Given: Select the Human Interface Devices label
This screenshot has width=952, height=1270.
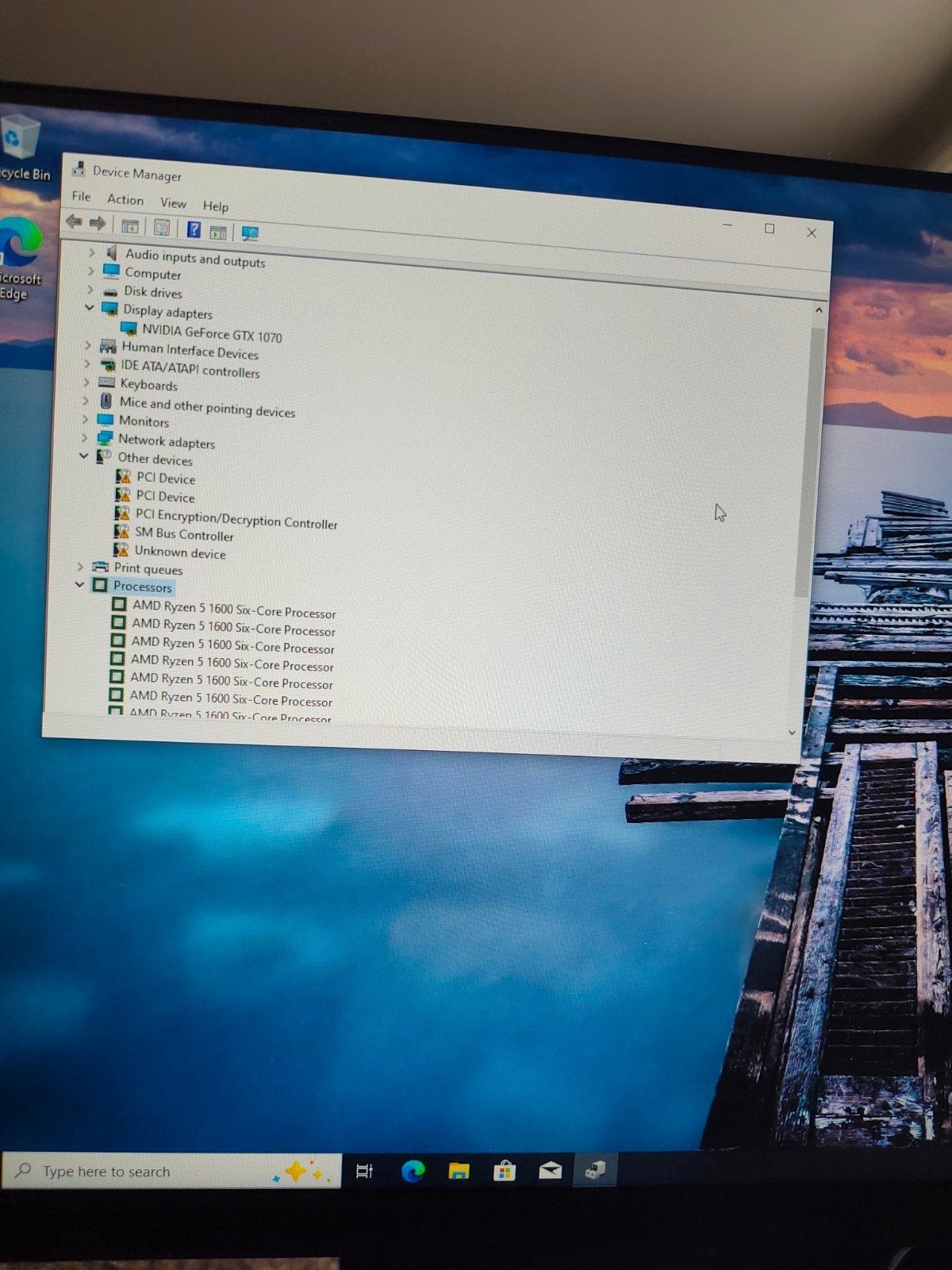Looking at the screenshot, I should click(190, 350).
